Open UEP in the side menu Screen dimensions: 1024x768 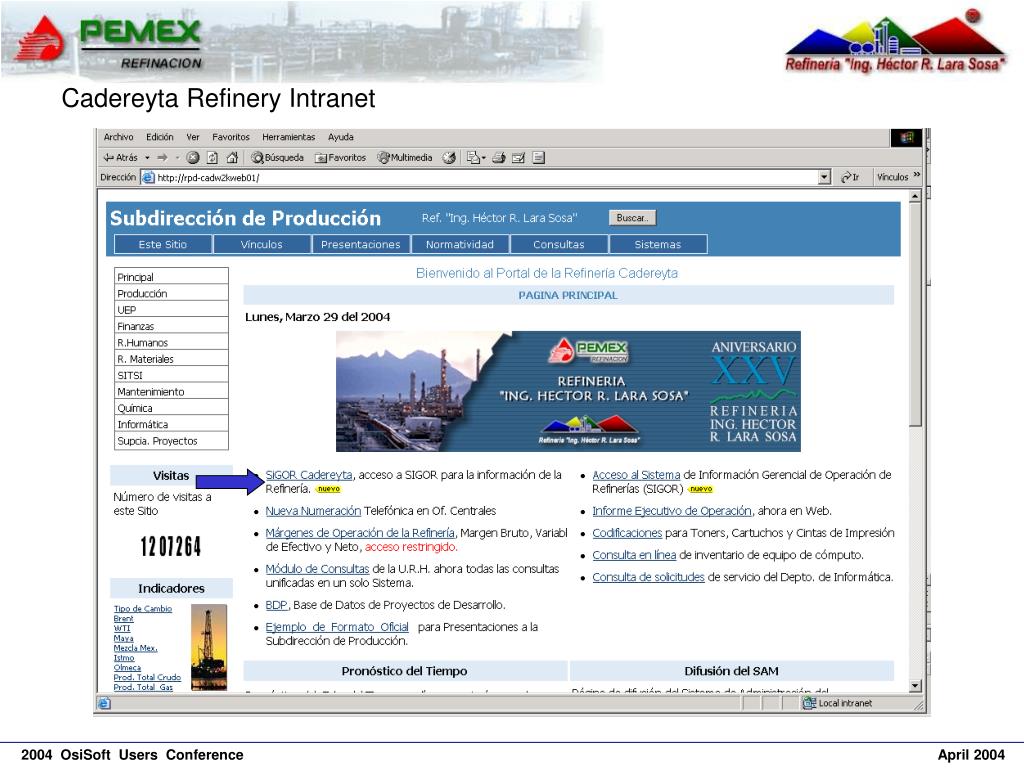pyautogui.click(x=171, y=310)
